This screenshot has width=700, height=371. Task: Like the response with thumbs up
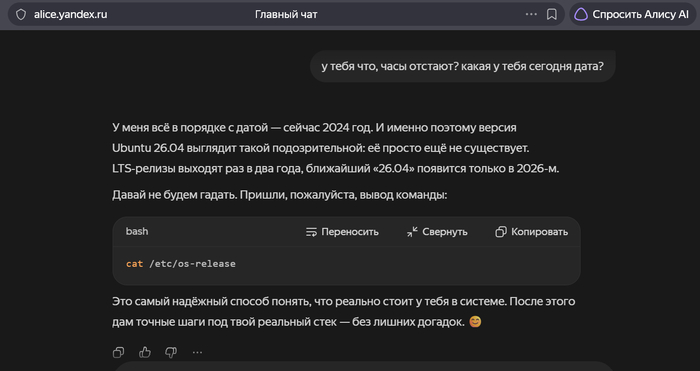click(x=145, y=352)
